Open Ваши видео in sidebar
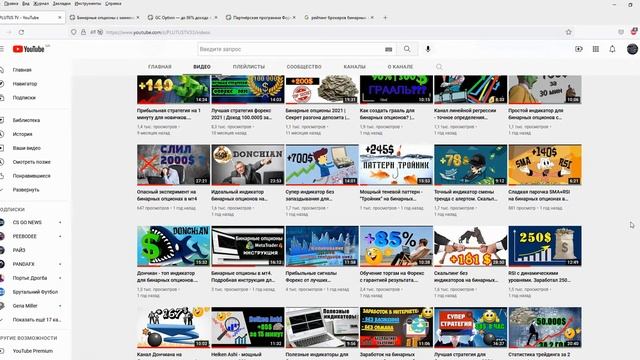Viewport: 640px width, 360px height. pyautogui.click(x=27, y=148)
